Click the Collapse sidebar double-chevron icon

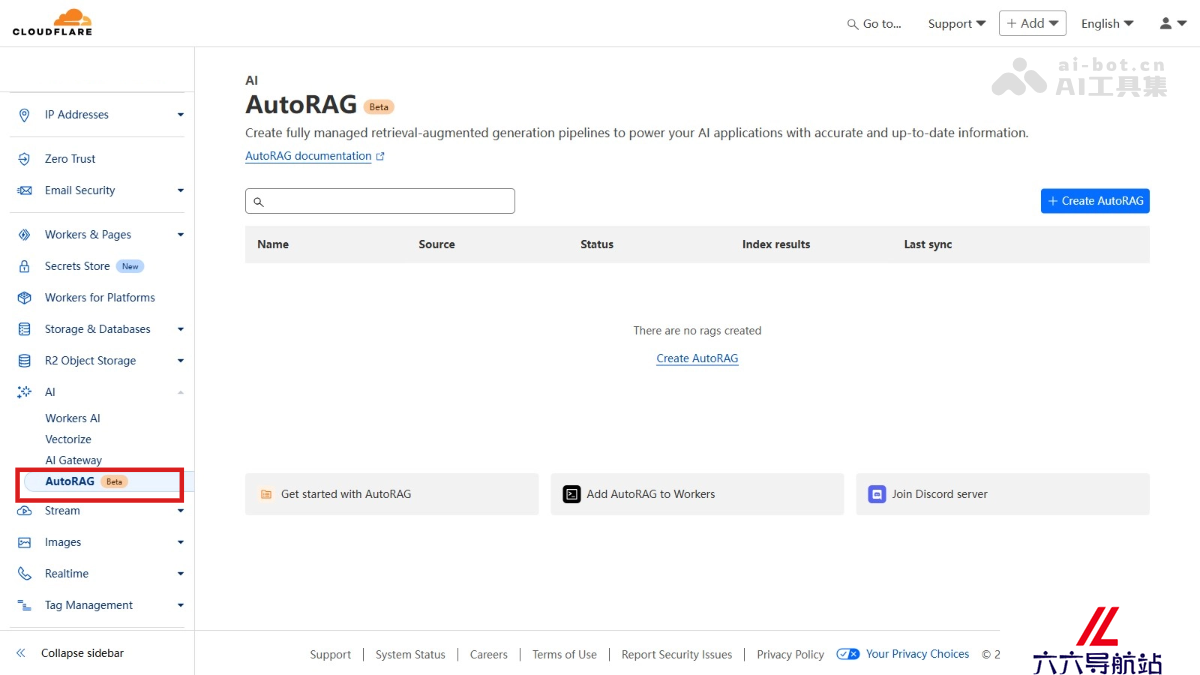click(21, 653)
